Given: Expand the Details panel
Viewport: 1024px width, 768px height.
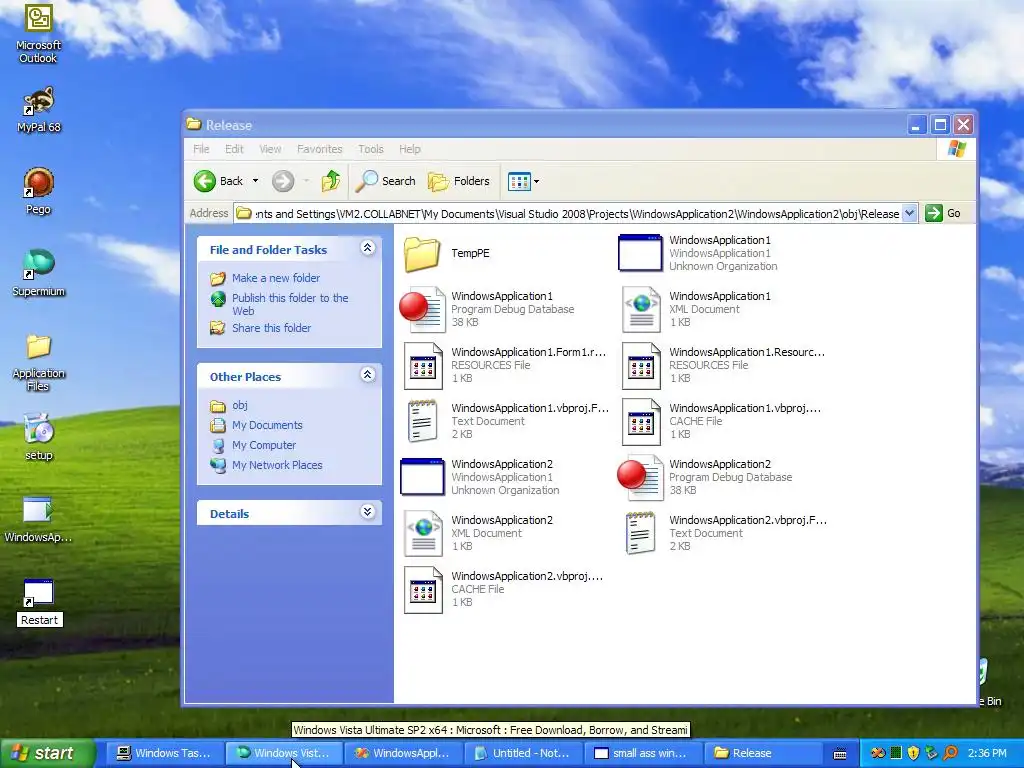Looking at the screenshot, I should [368, 511].
